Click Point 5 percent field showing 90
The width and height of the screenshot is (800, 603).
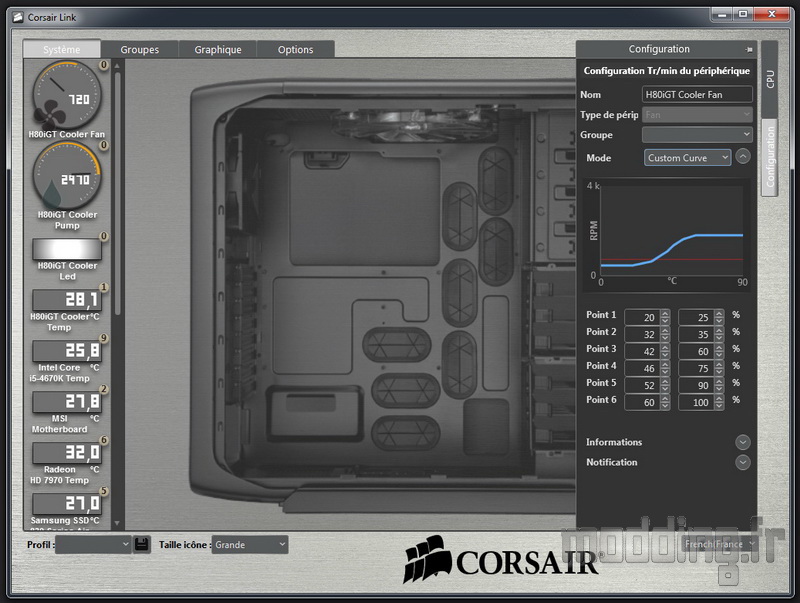click(696, 385)
